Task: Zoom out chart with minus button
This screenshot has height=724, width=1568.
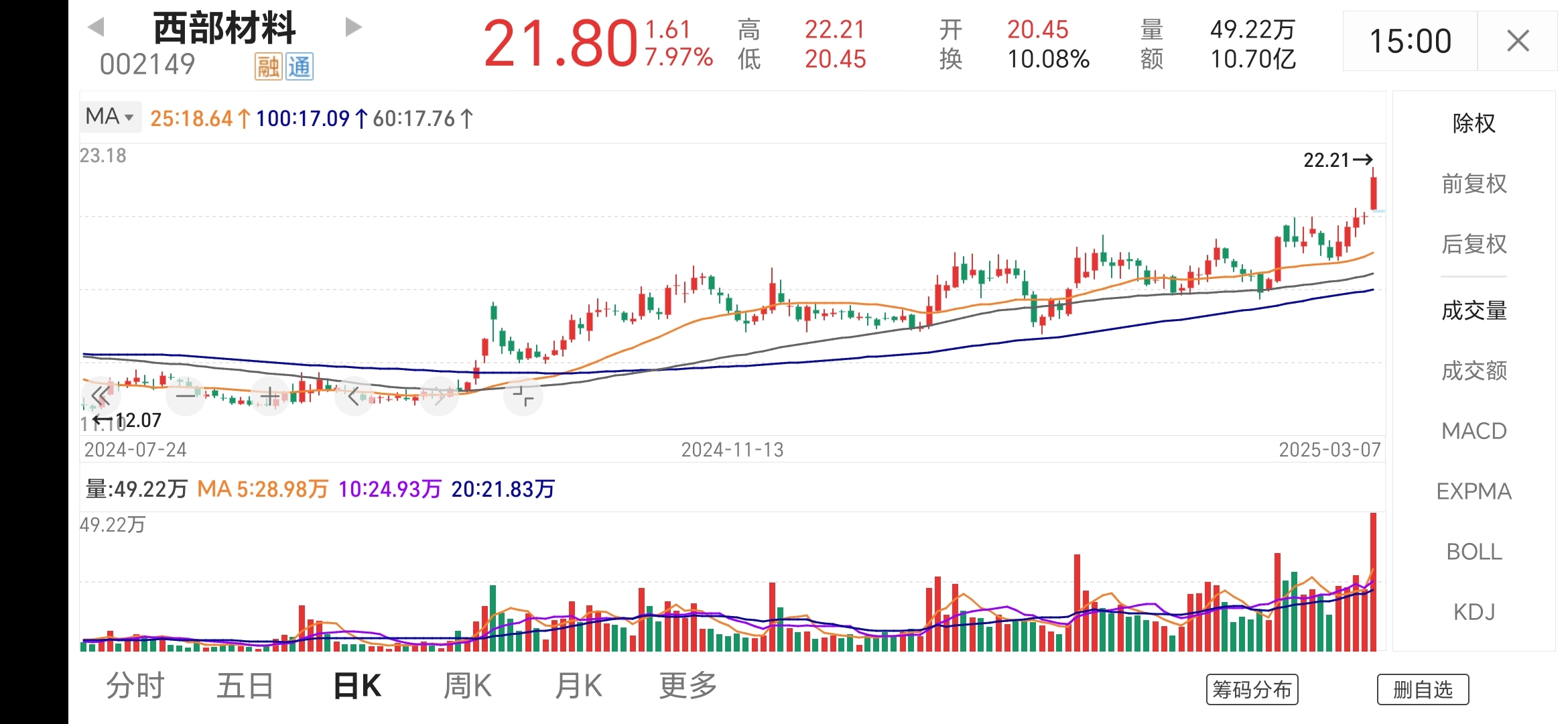Action: click(185, 396)
